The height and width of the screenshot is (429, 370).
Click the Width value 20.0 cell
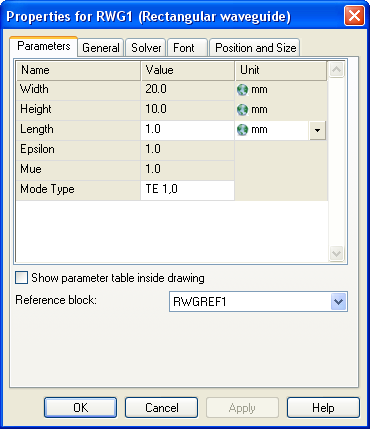pyautogui.click(x=188, y=90)
